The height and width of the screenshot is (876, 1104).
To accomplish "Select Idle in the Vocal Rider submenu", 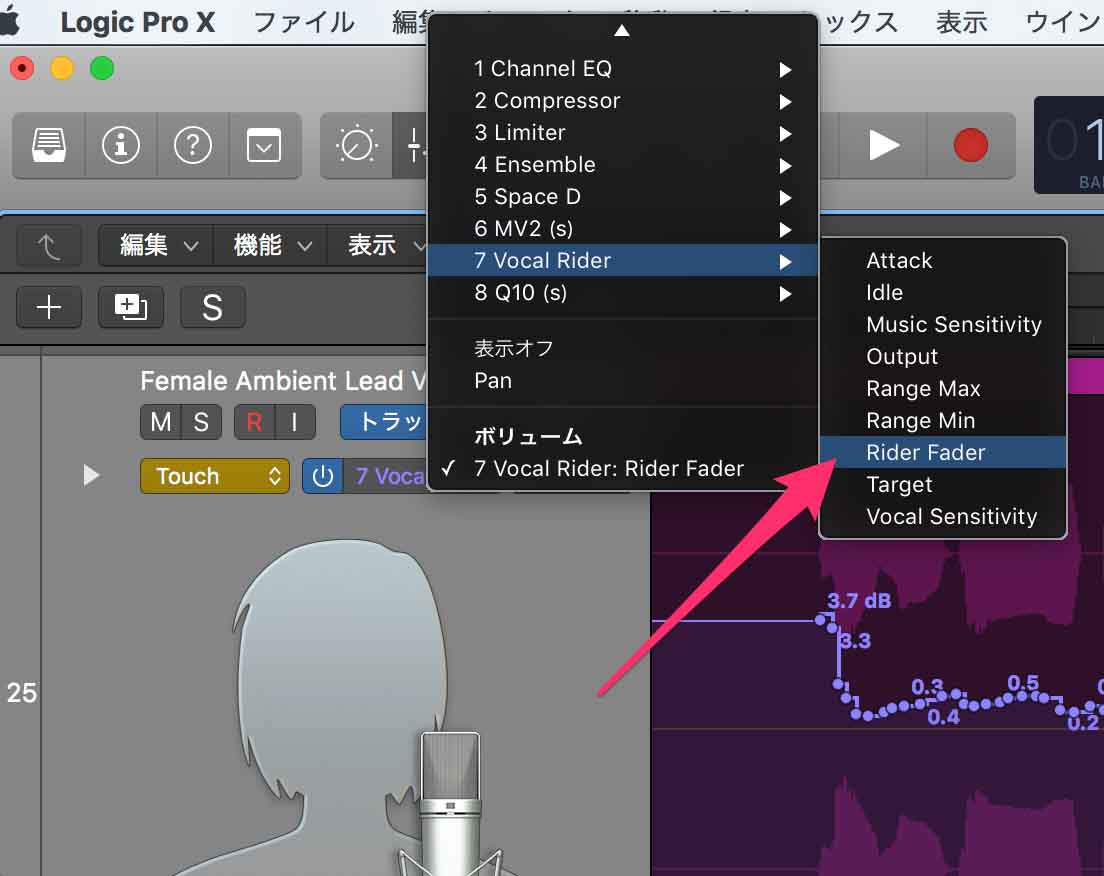I will pos(943,293).
